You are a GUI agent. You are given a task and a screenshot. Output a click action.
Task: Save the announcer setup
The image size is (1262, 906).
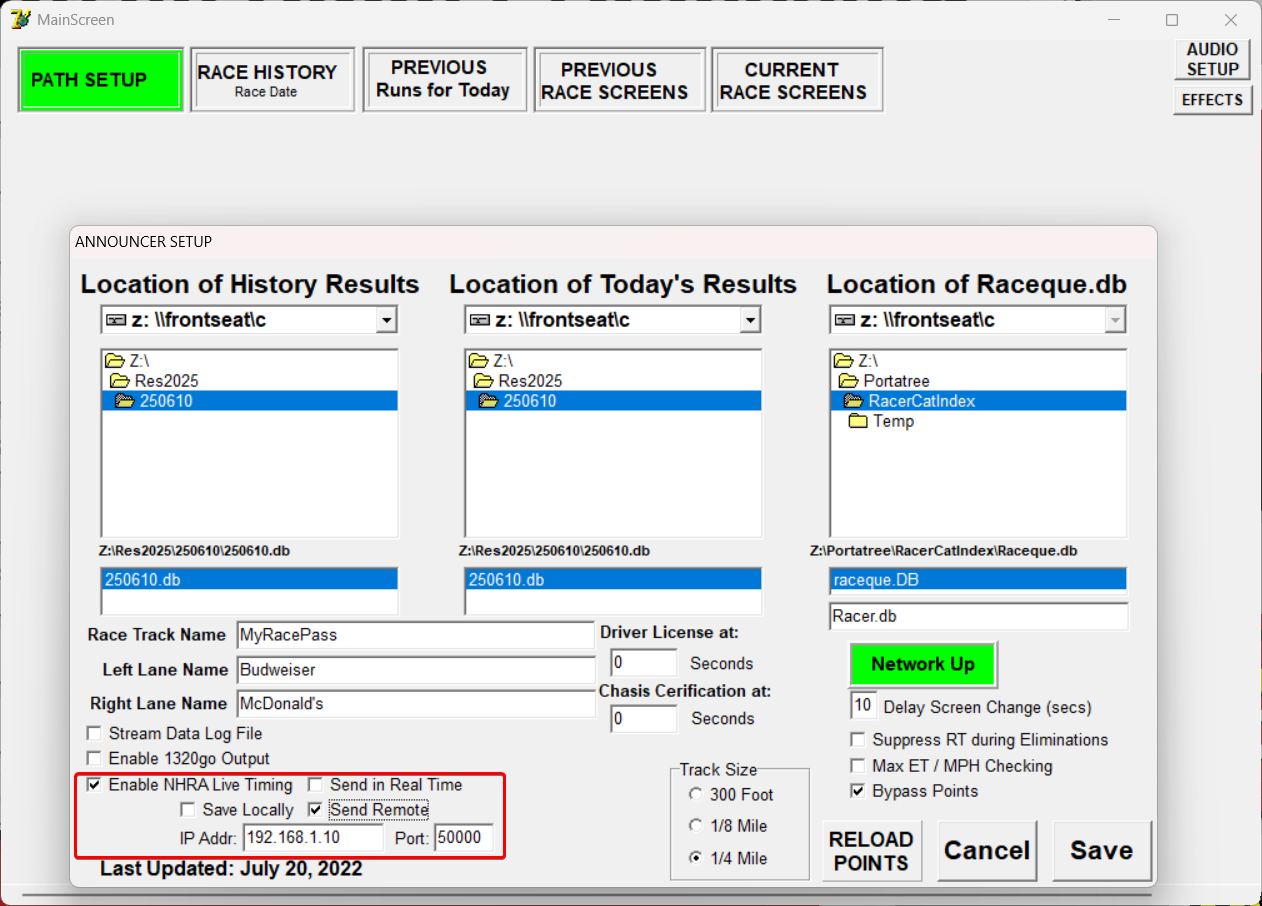tap(1102, 850)
